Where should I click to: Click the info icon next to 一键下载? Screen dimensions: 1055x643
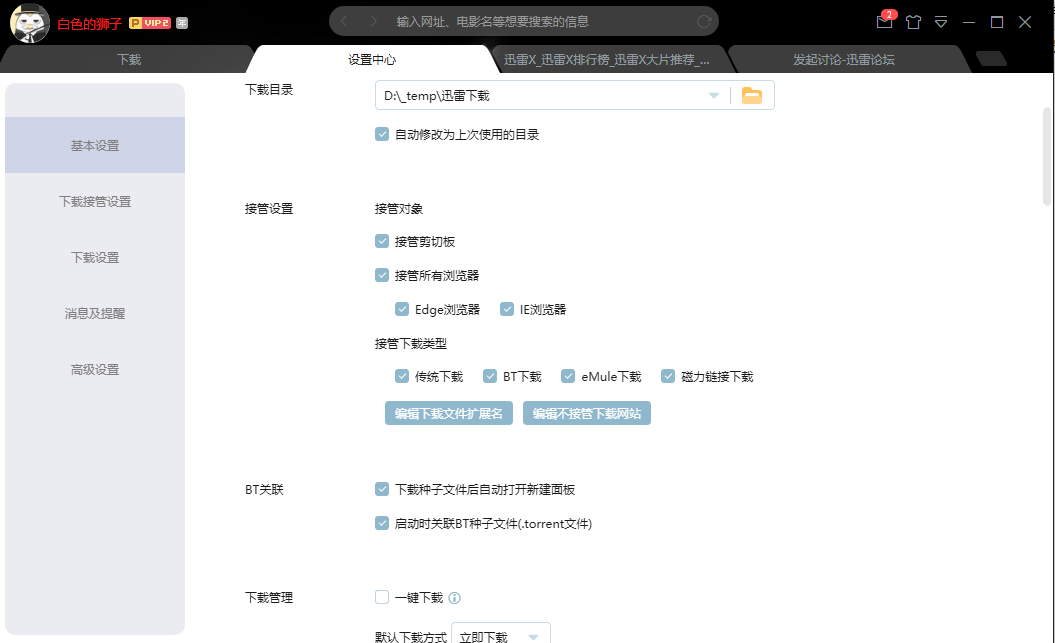pyautogui.click(x=457, y=597)
